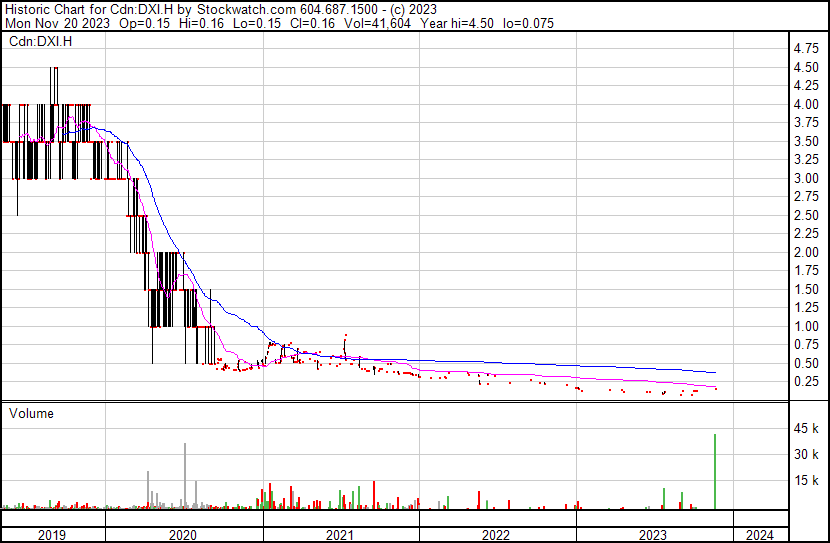Viewport: 830px width, 543px height.
Task: Click the 'Mon Nov 20 2023' date text
Action: pos(58,23)
